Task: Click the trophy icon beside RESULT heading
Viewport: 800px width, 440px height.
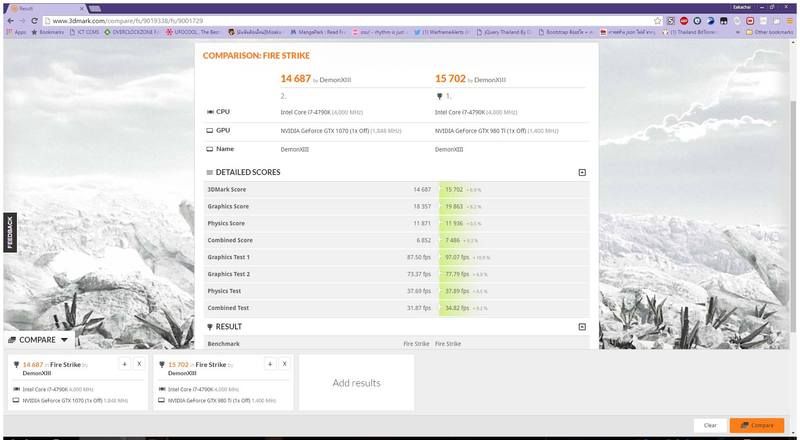Action: [210, 327]
